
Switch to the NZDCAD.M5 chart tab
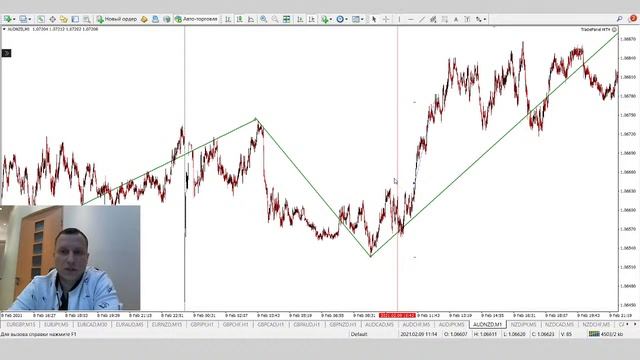point(559,324)
